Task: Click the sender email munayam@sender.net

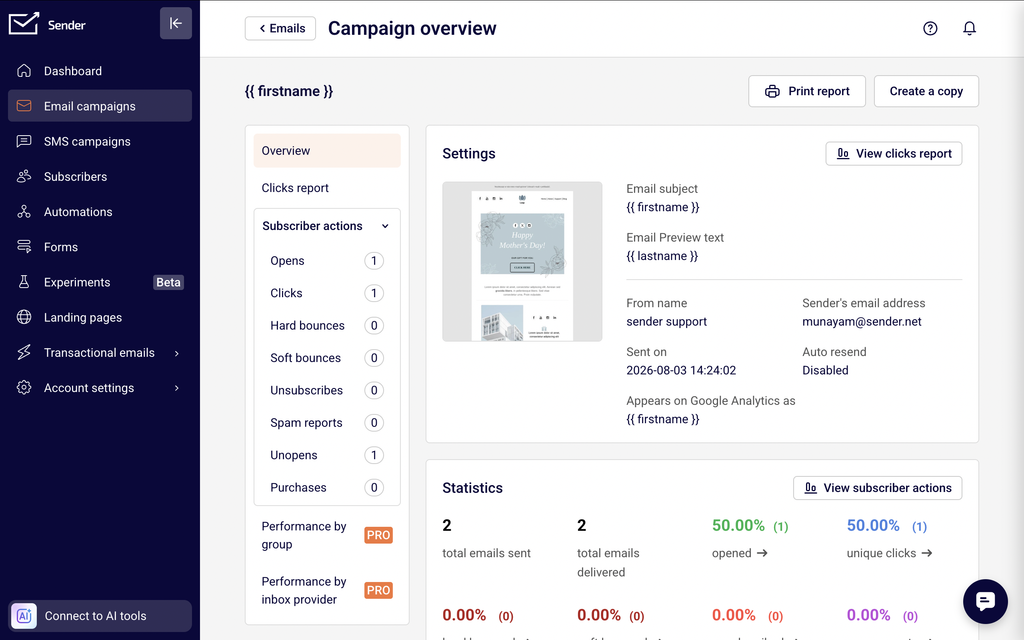Action: (x=861, y=322)
